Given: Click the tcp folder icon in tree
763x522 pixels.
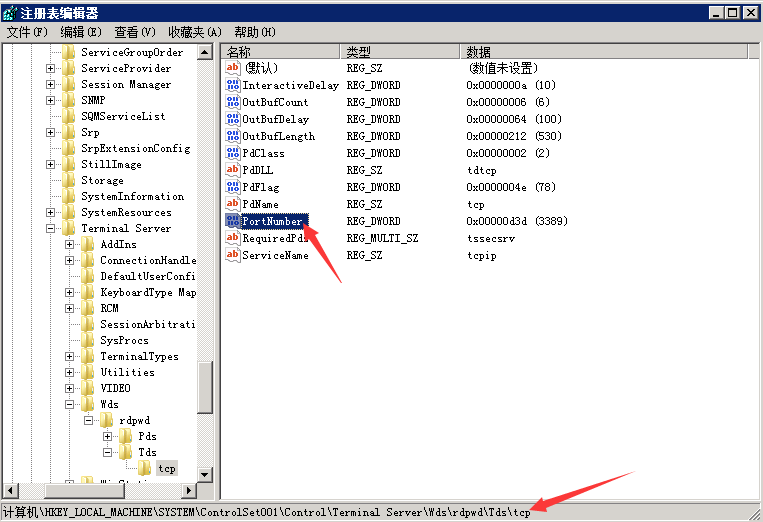Looking at the screenshot, I should point(145,468).
